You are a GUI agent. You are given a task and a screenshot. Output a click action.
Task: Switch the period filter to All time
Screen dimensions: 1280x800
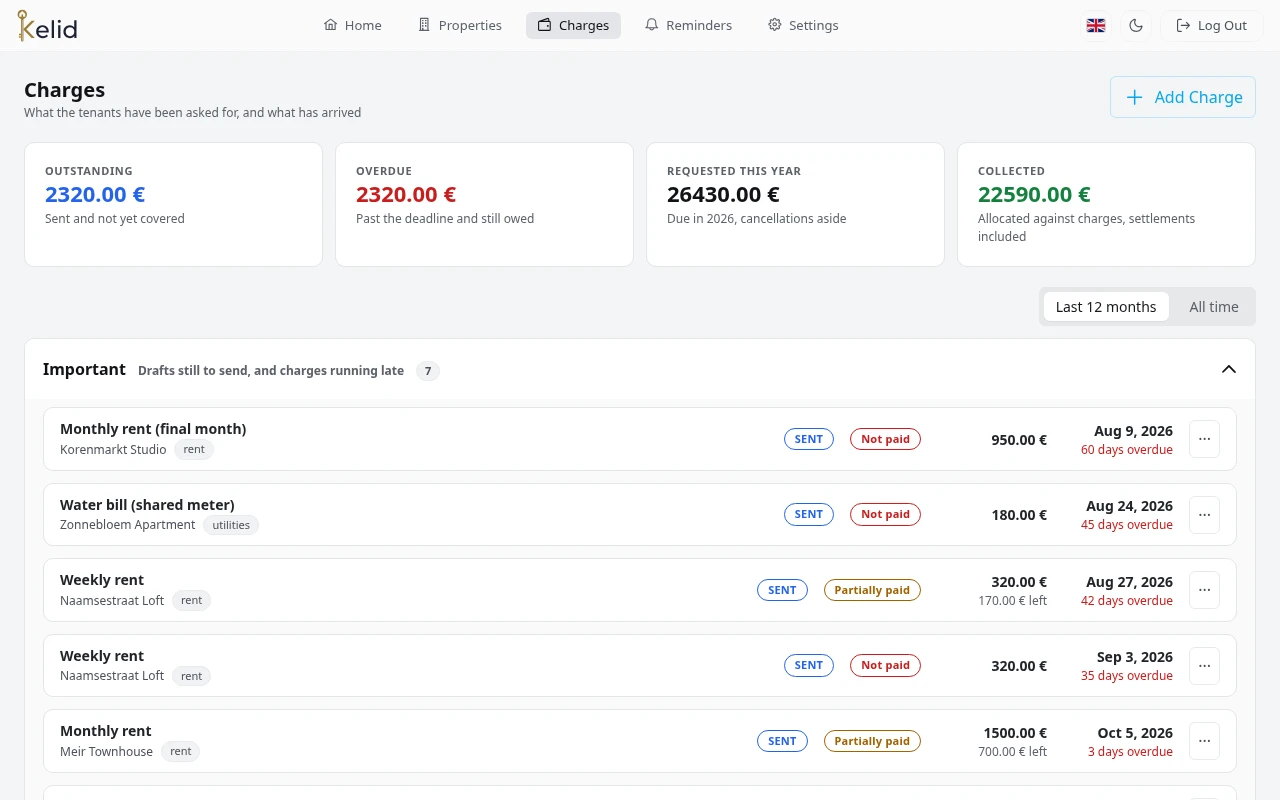(1214, 307)
